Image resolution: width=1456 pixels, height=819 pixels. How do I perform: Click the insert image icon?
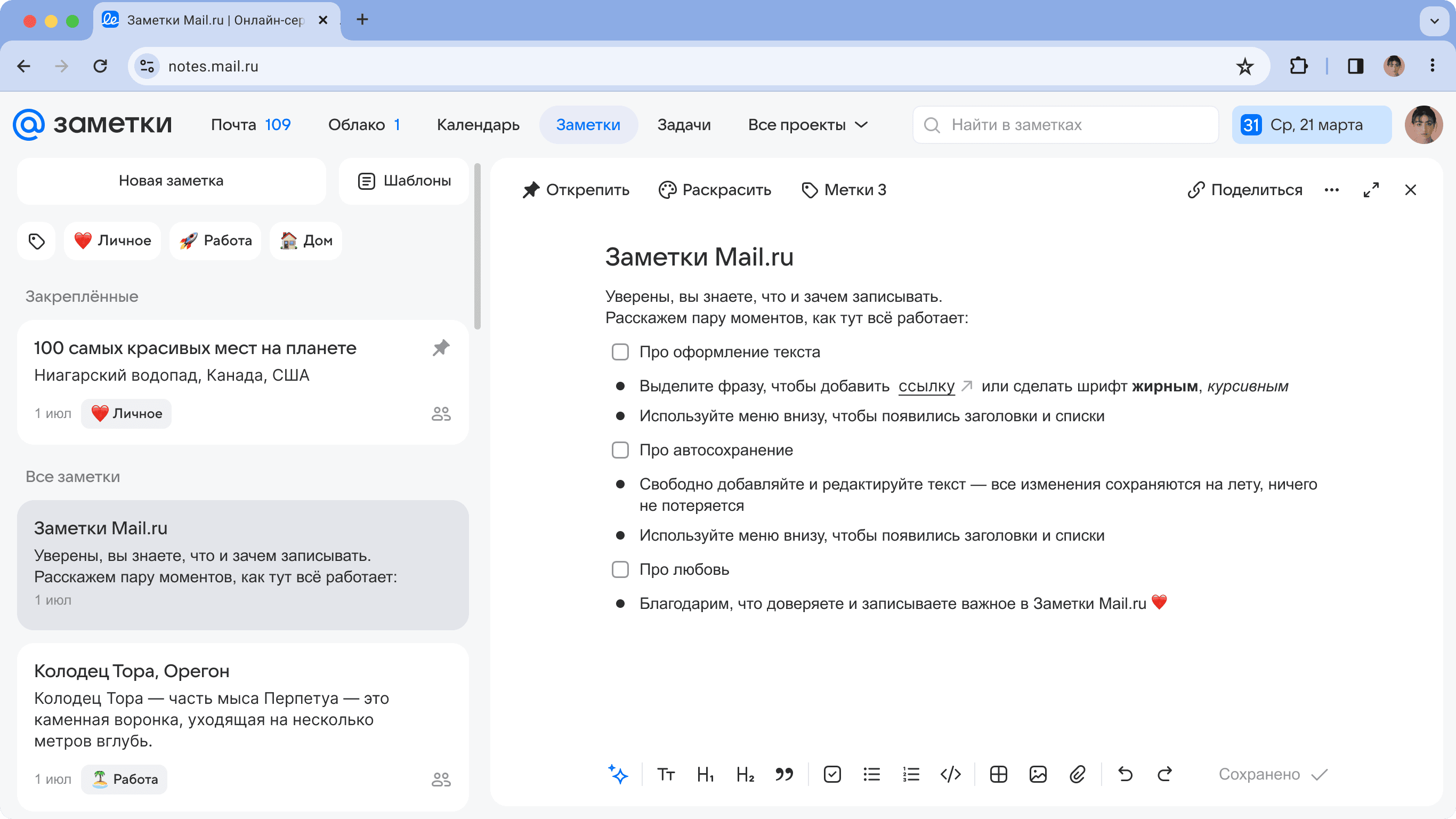tap(1038, 774)
